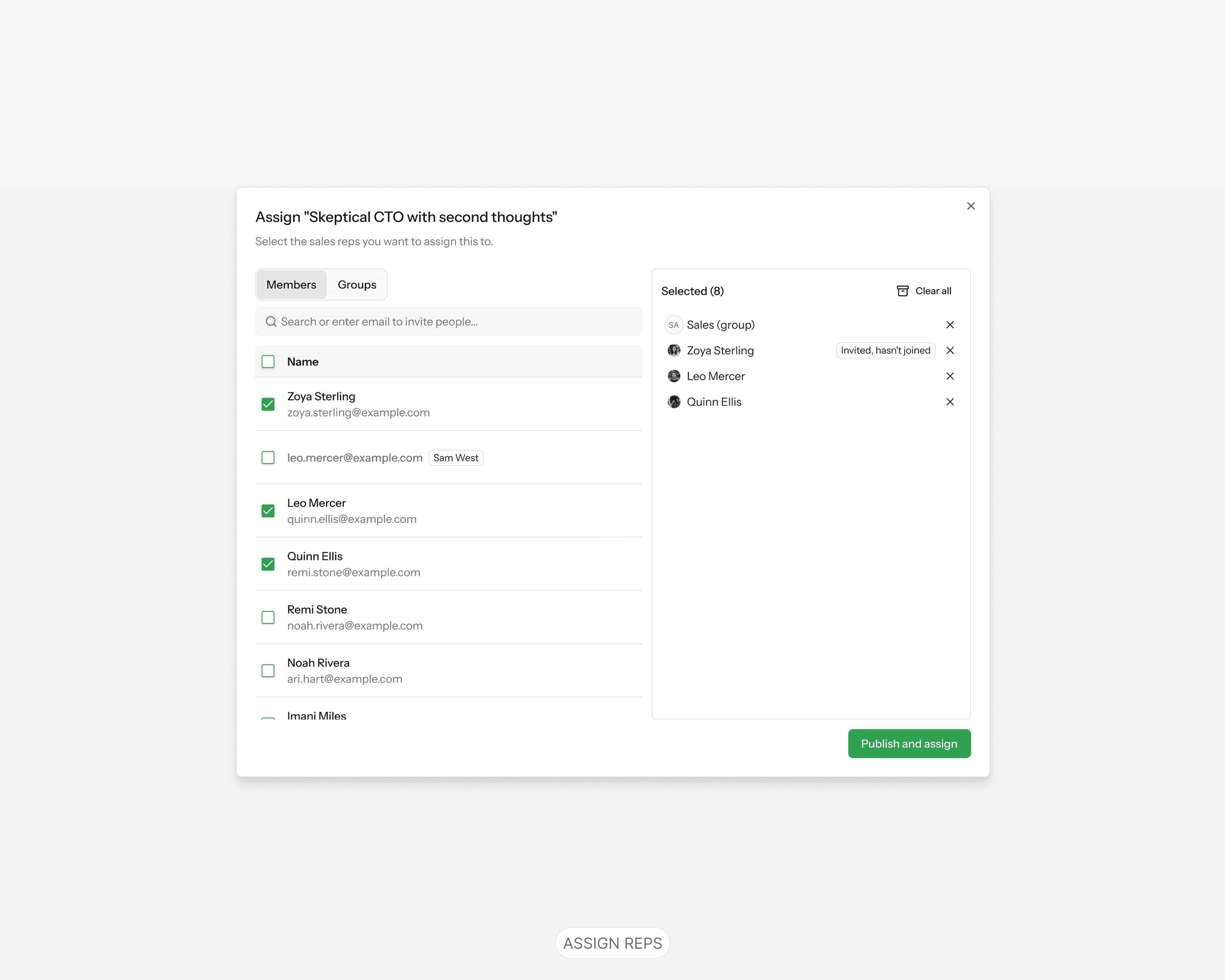Check the Remi Stone checkbox
1225x980 pixels.
pos(268,618)
